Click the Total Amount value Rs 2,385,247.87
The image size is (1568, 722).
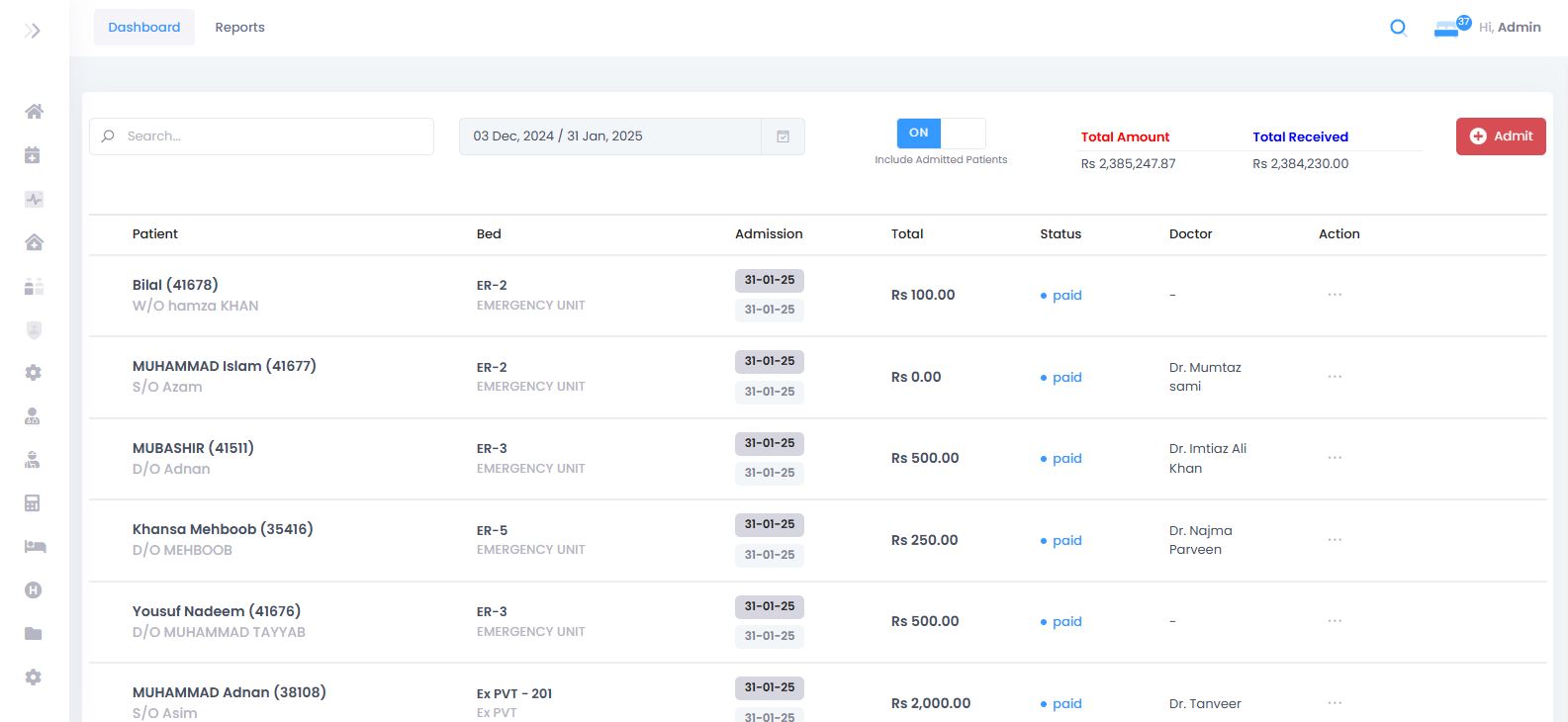(1128, 164)
